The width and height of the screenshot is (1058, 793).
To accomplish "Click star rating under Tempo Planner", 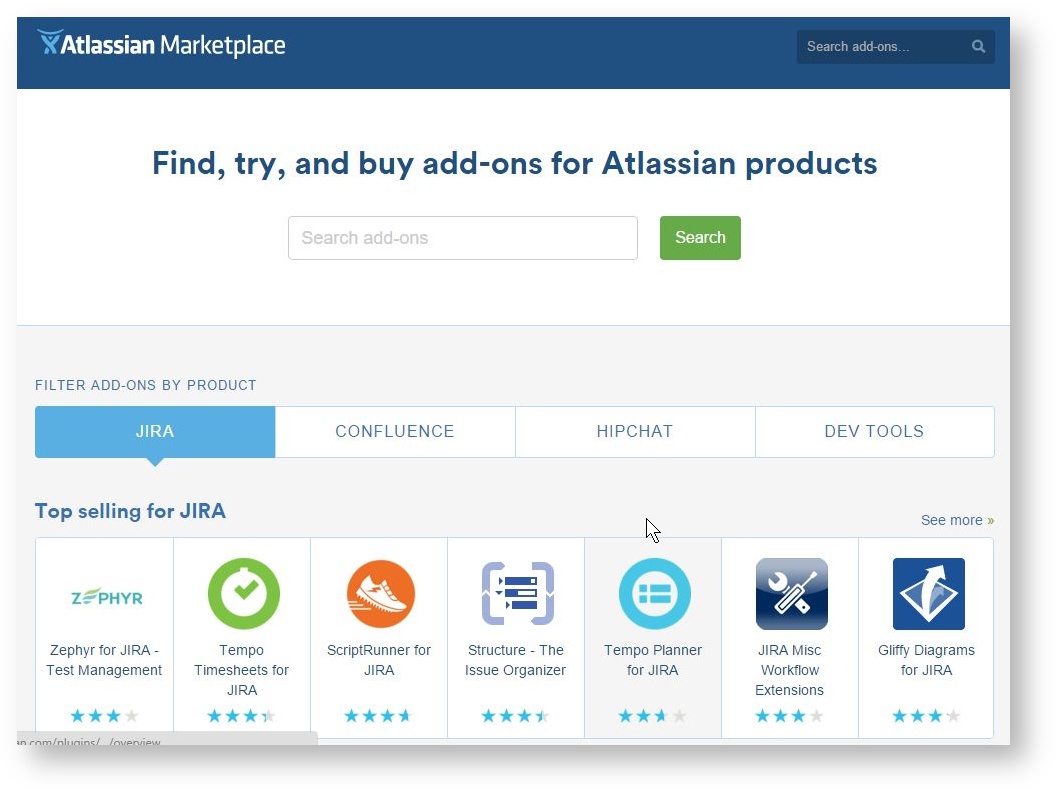I will click(652, 715).
